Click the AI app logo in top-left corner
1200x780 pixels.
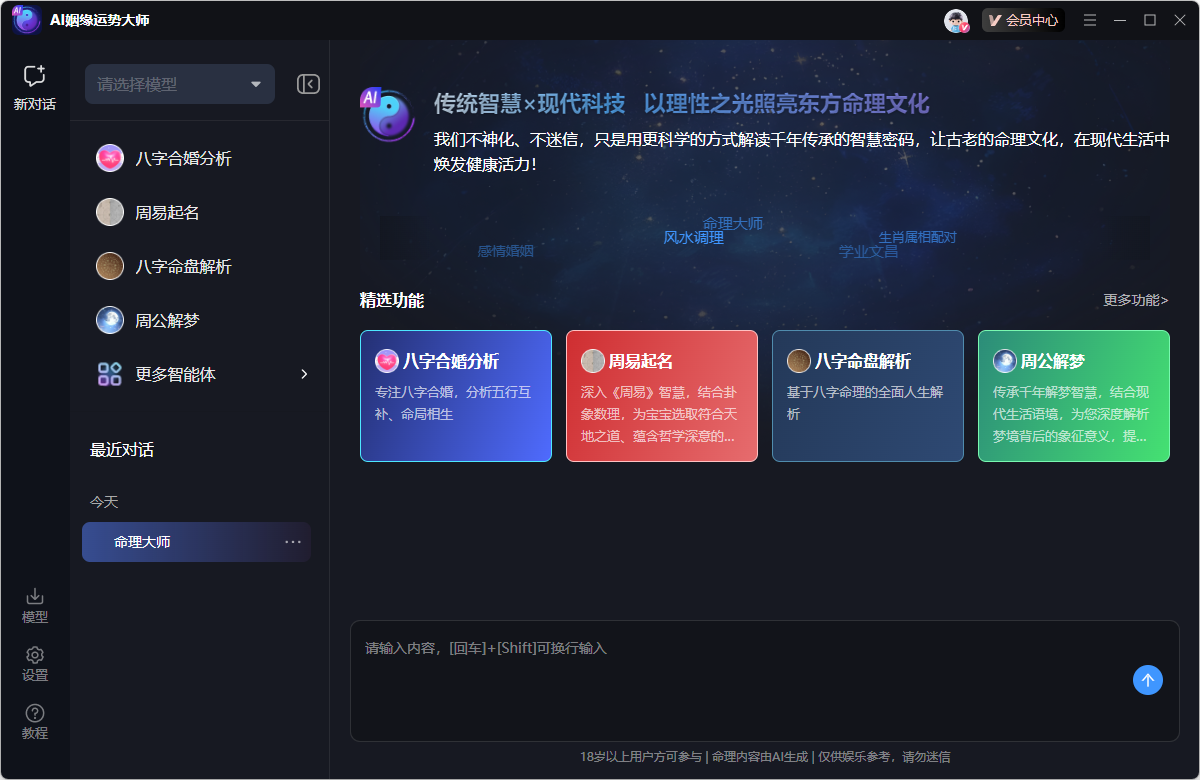pyautogui.click(x=25, y=19)
